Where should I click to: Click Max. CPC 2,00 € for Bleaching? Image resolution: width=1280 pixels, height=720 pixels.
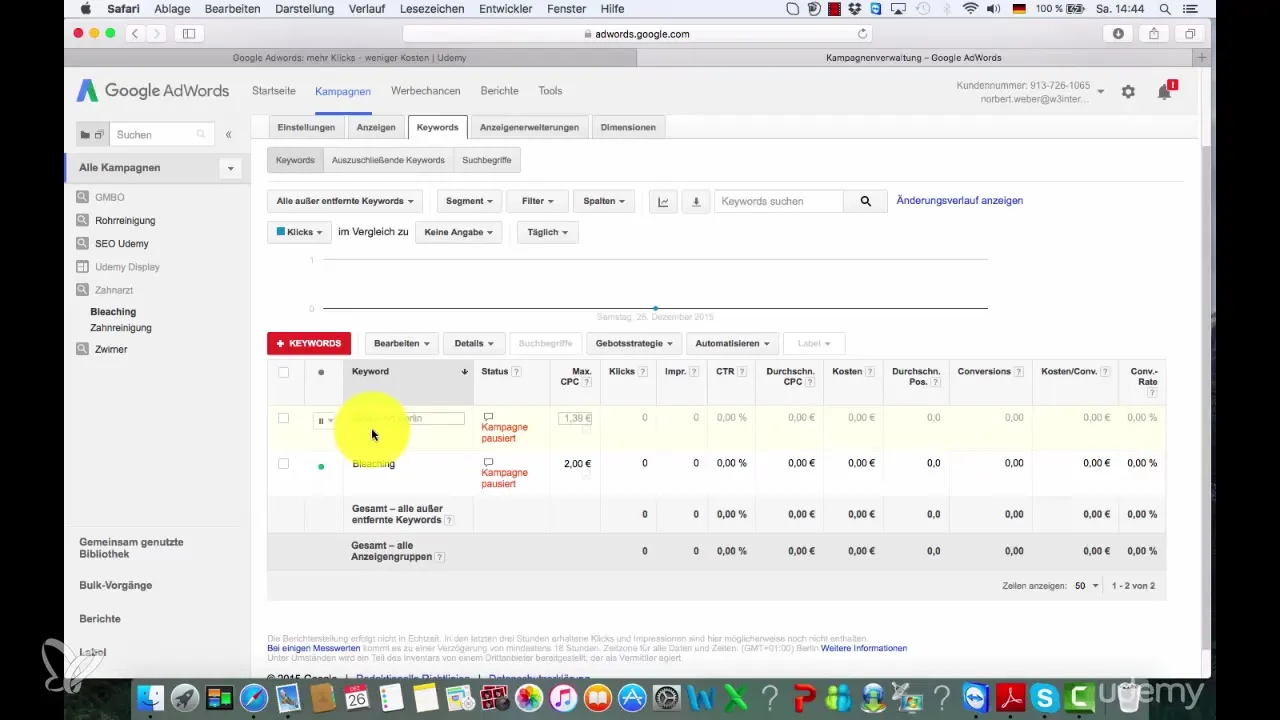point(577,464)
